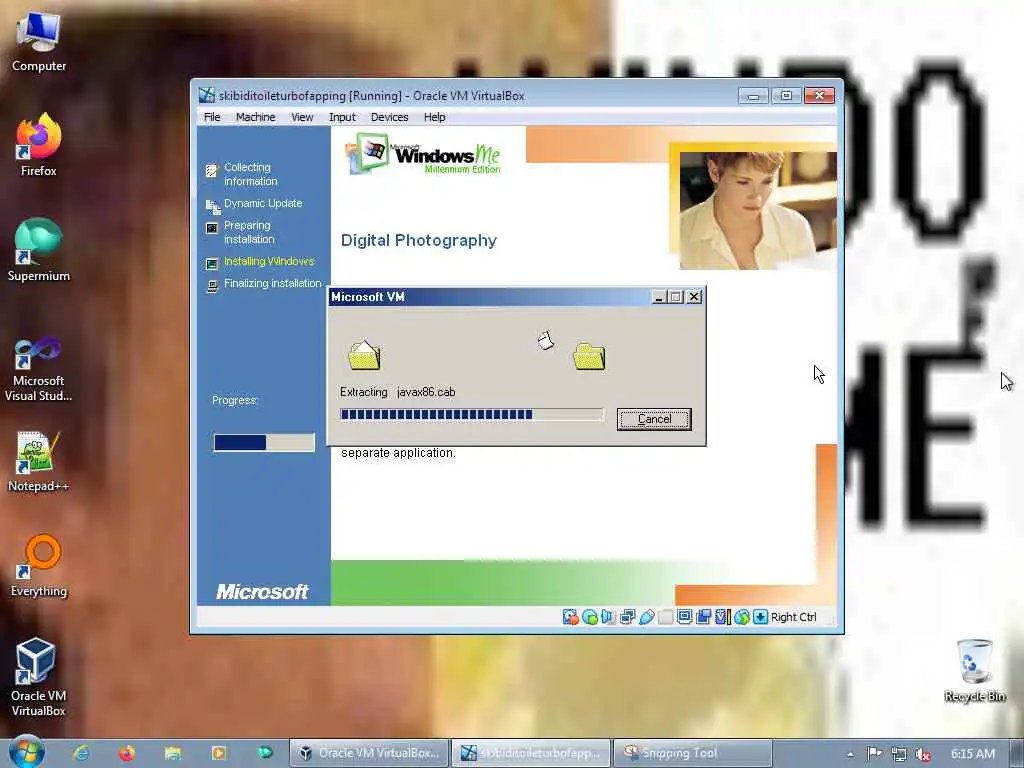Open Machine menu in VirtualBox
The height and width of the screenshot is (768, 1024).
255,117
